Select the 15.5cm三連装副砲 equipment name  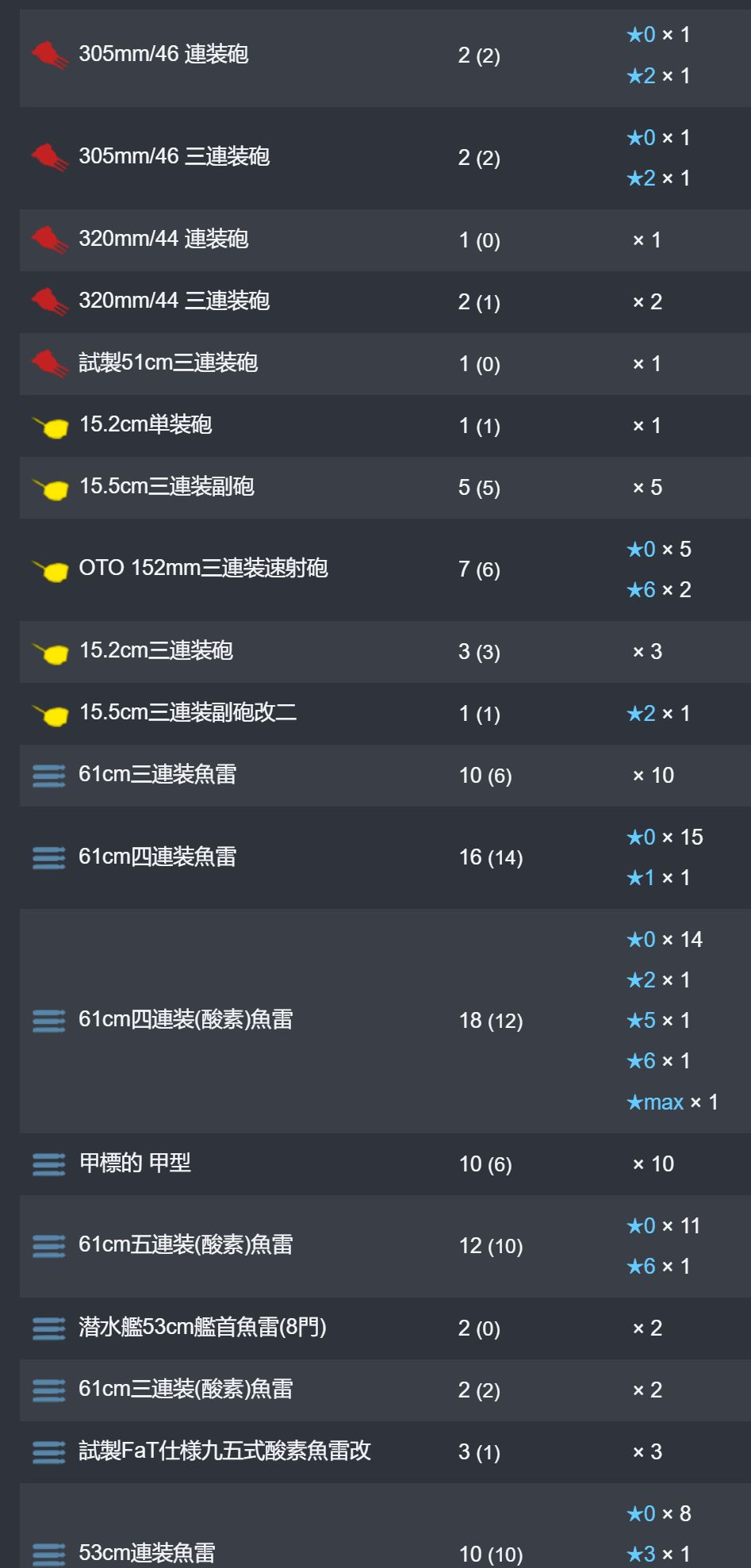(x=167, y=486)
